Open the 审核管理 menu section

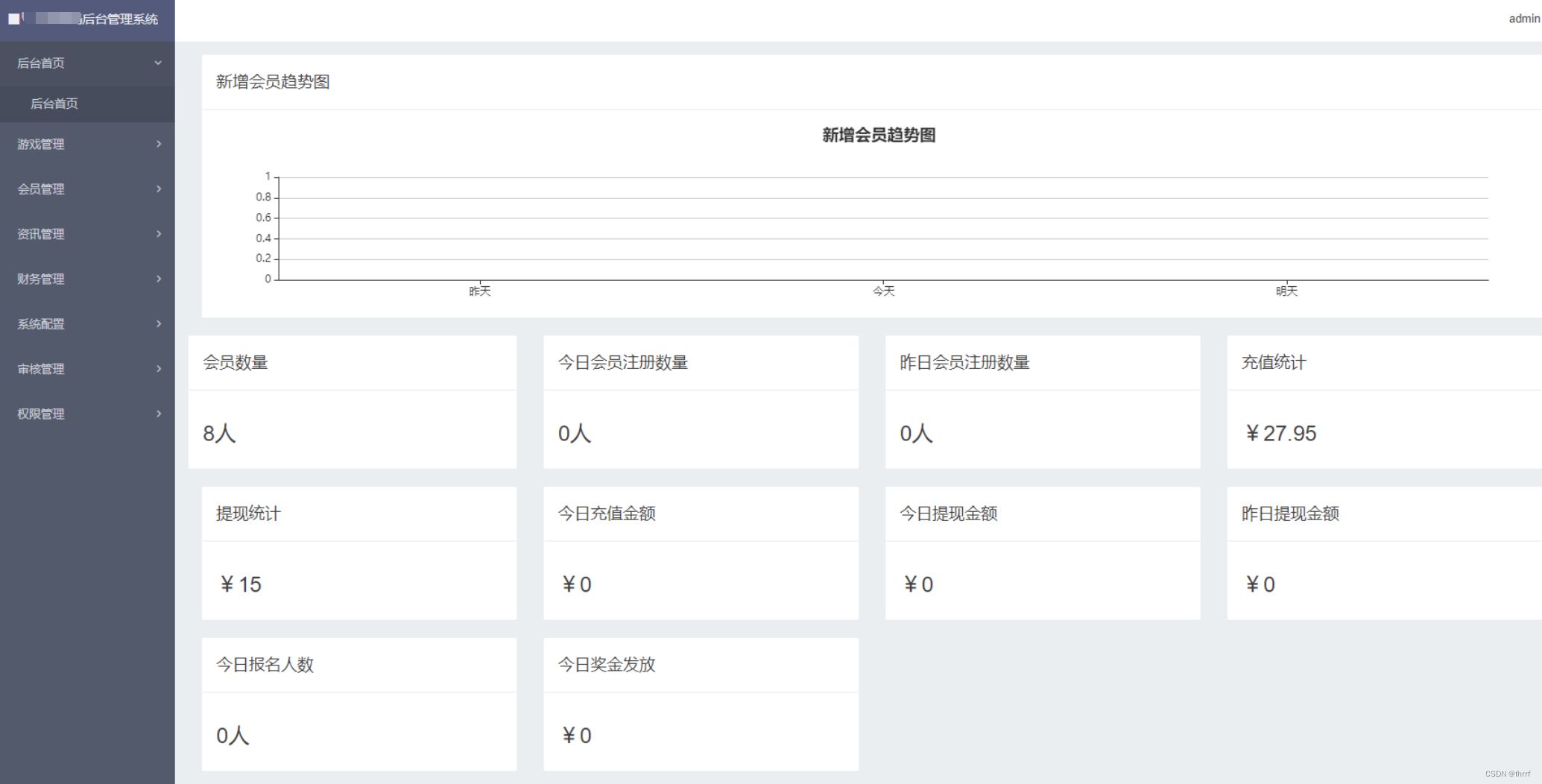(x=41, y=368)
